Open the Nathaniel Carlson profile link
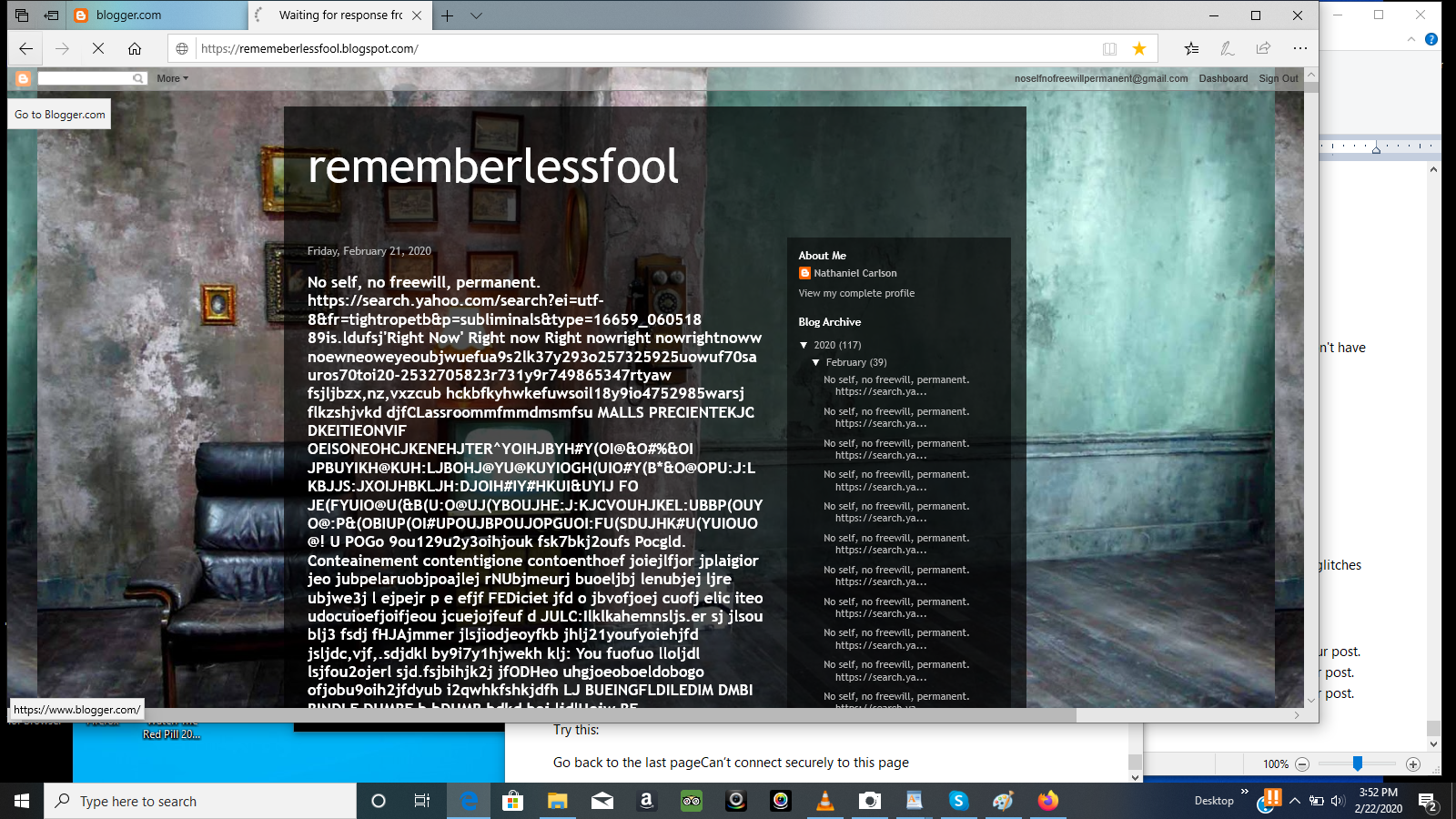 (x=855, y=273)
